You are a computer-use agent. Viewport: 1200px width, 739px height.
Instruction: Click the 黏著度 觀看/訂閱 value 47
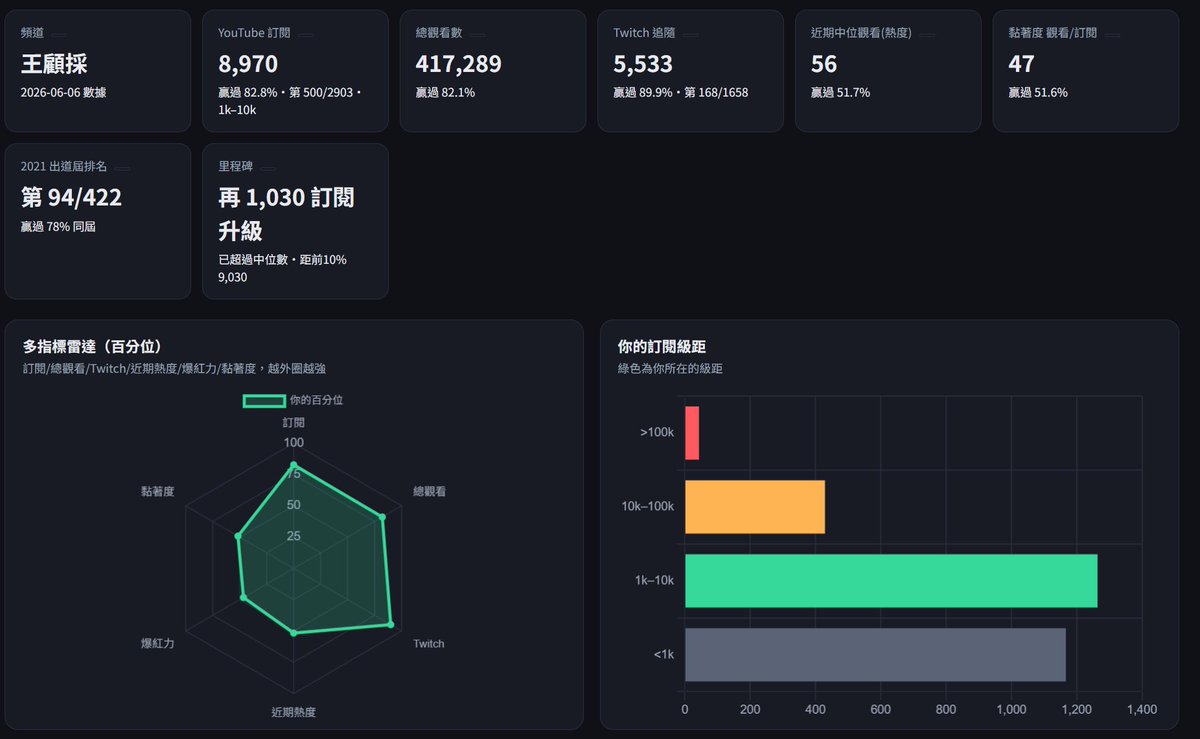pyautogui.click(x=1021, y=65)
